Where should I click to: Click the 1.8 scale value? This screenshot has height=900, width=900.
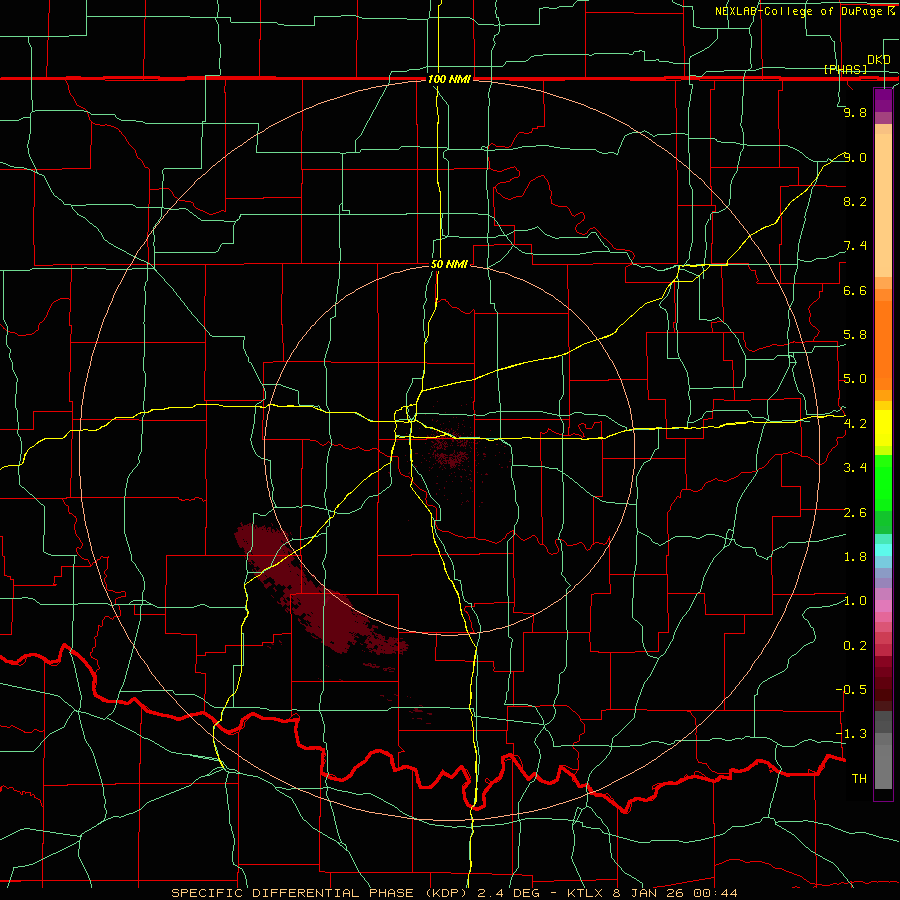click(855, 557)
